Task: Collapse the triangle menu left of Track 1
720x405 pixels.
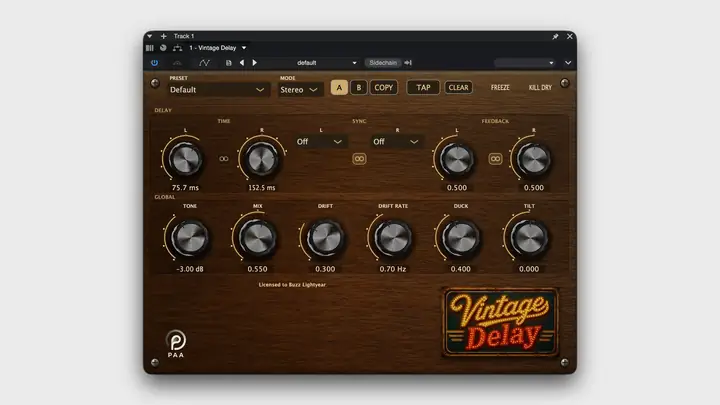Action: point(150,36)
